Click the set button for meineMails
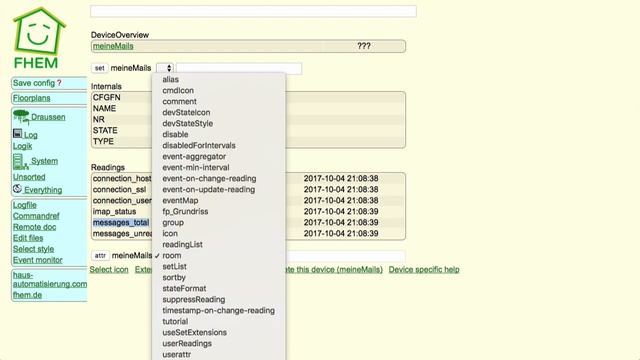The height and width of the screenshot is (360, 640). pos(100,68)
